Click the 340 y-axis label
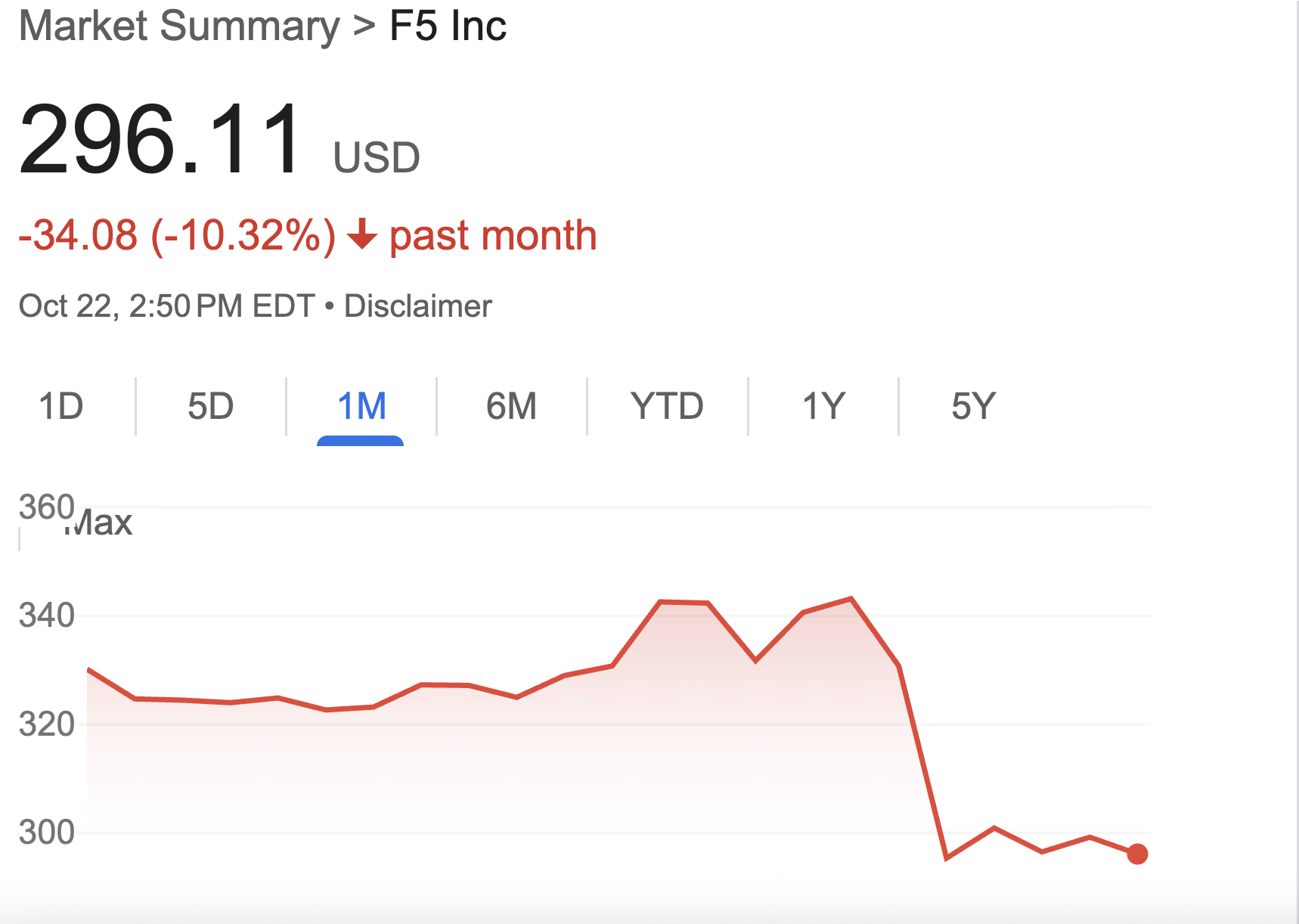 (46, 615)
